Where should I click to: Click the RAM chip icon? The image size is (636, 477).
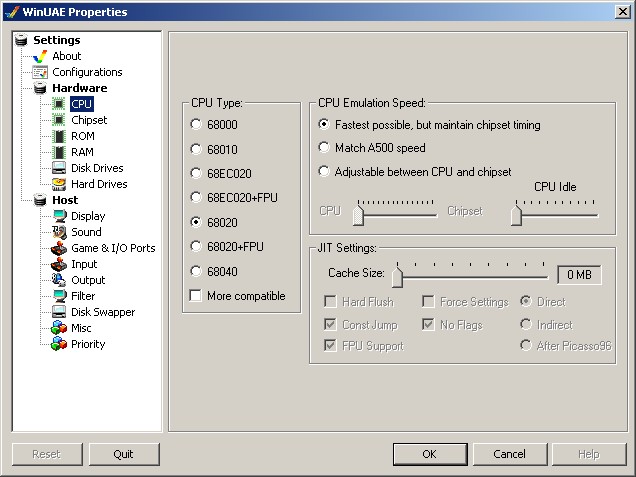pyautogui.click(x=59, y=152)
